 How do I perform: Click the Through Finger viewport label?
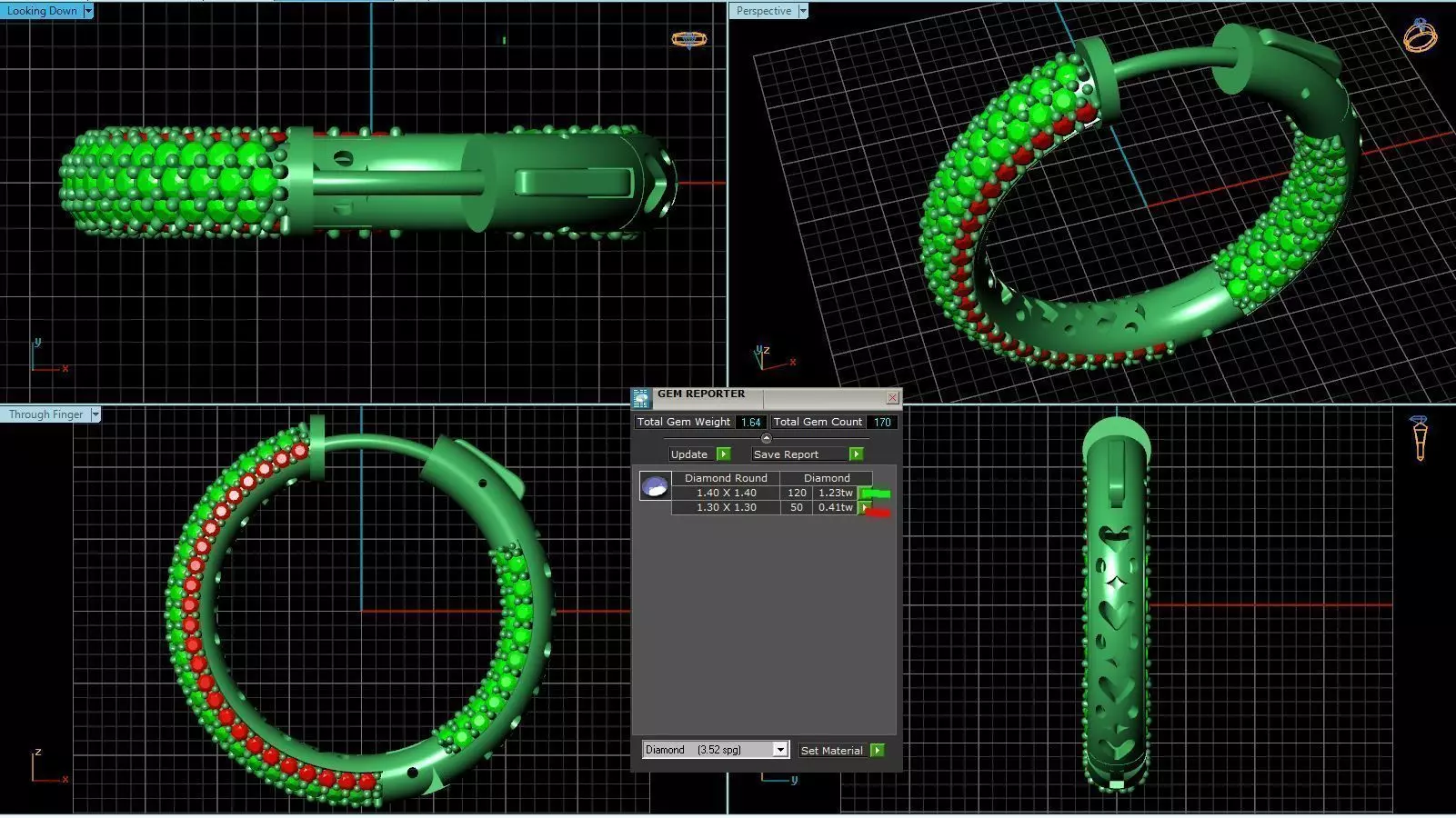pyautogui.click(x=45, y=414)
